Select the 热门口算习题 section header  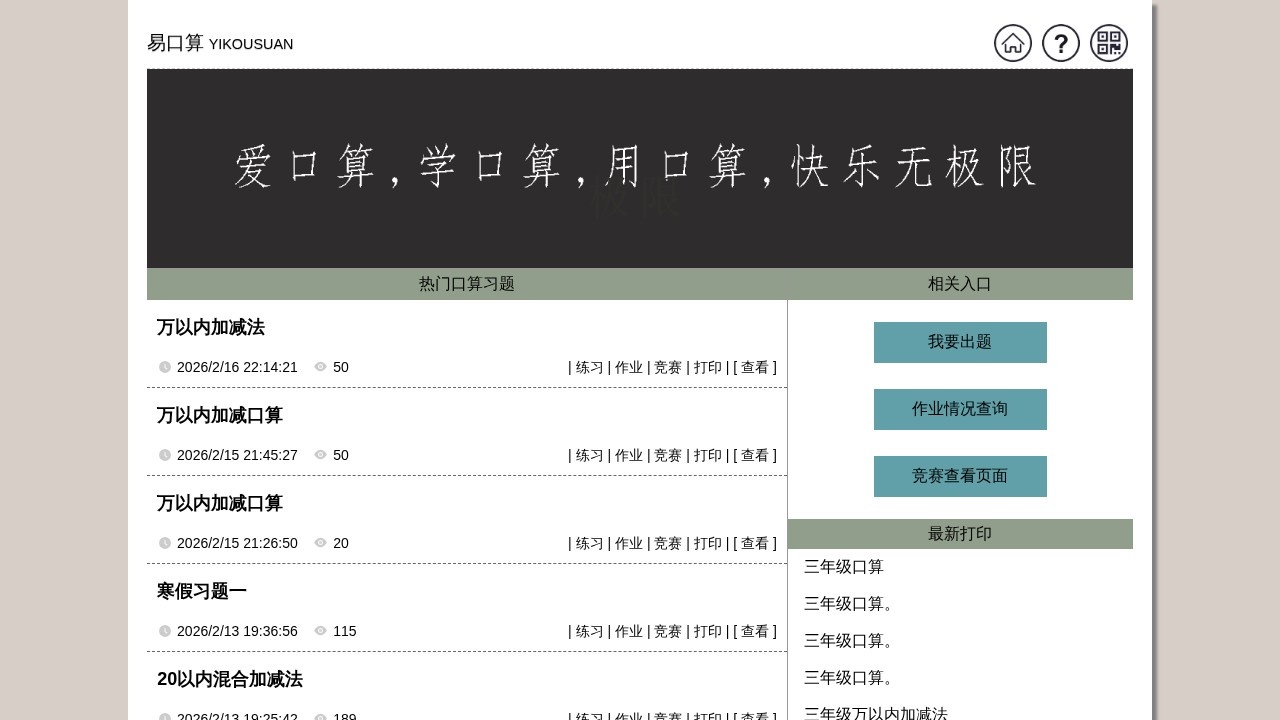(x=466, y=284)
